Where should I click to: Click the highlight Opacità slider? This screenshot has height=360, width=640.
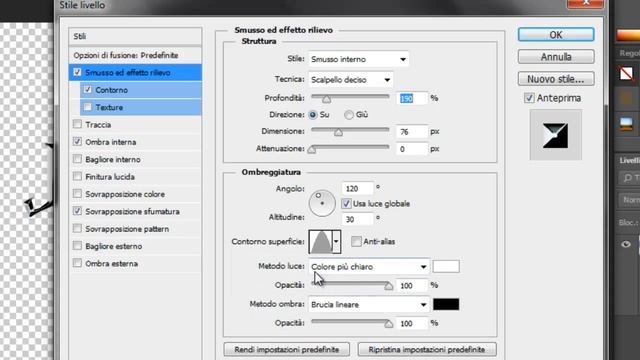tap(351, 285)
